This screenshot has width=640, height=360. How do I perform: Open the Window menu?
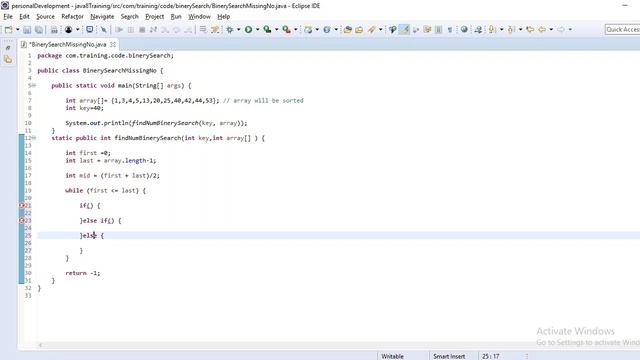[199, 16]
